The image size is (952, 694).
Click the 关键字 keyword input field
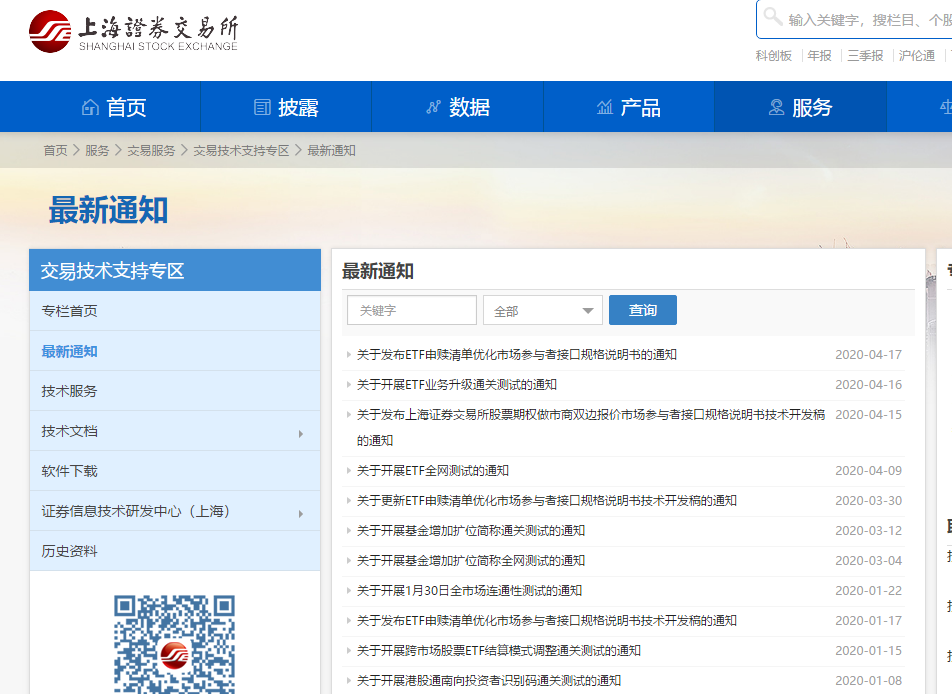click(x=412, y=310)
